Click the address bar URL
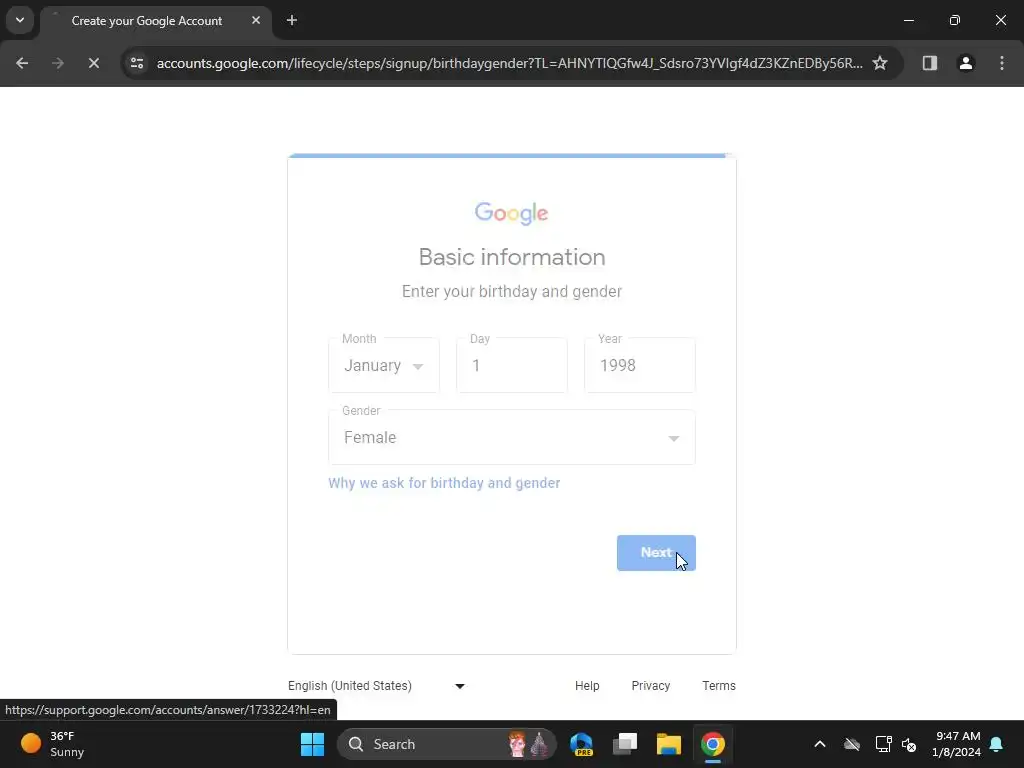This screenshot has height=768, width=1024. click(x=509, y=63)
